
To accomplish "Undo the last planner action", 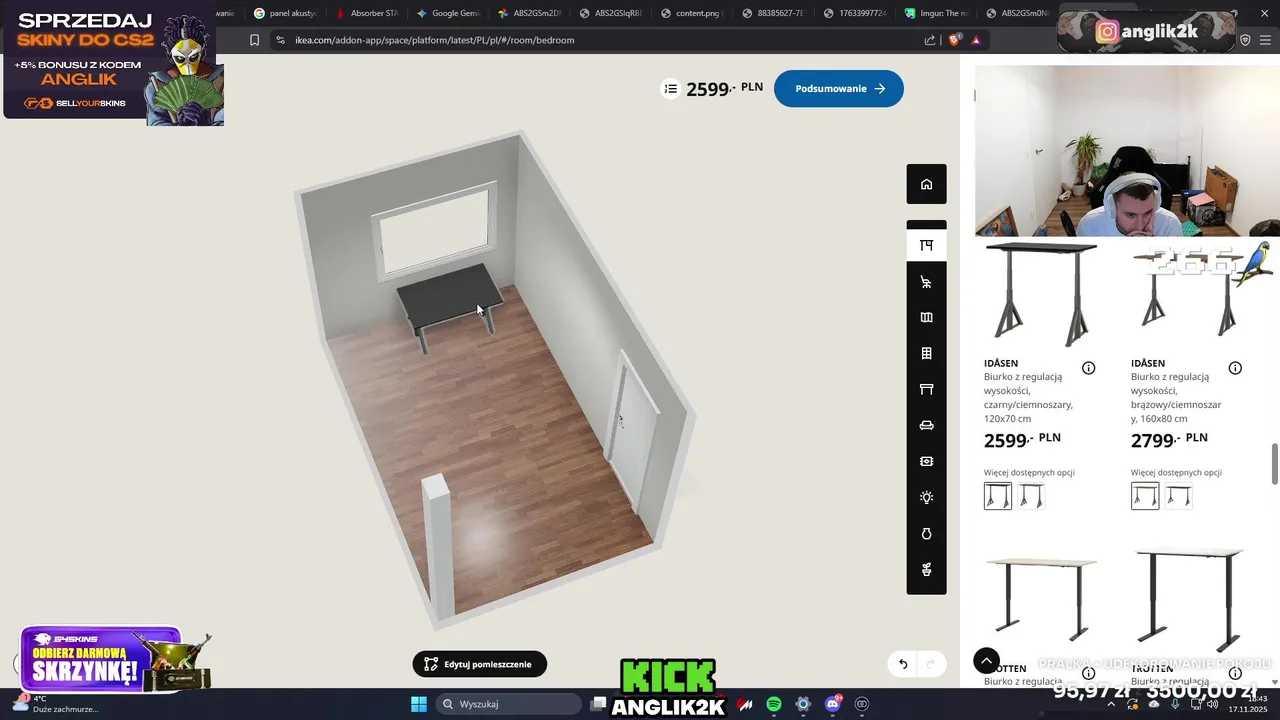I will point(903,664).
